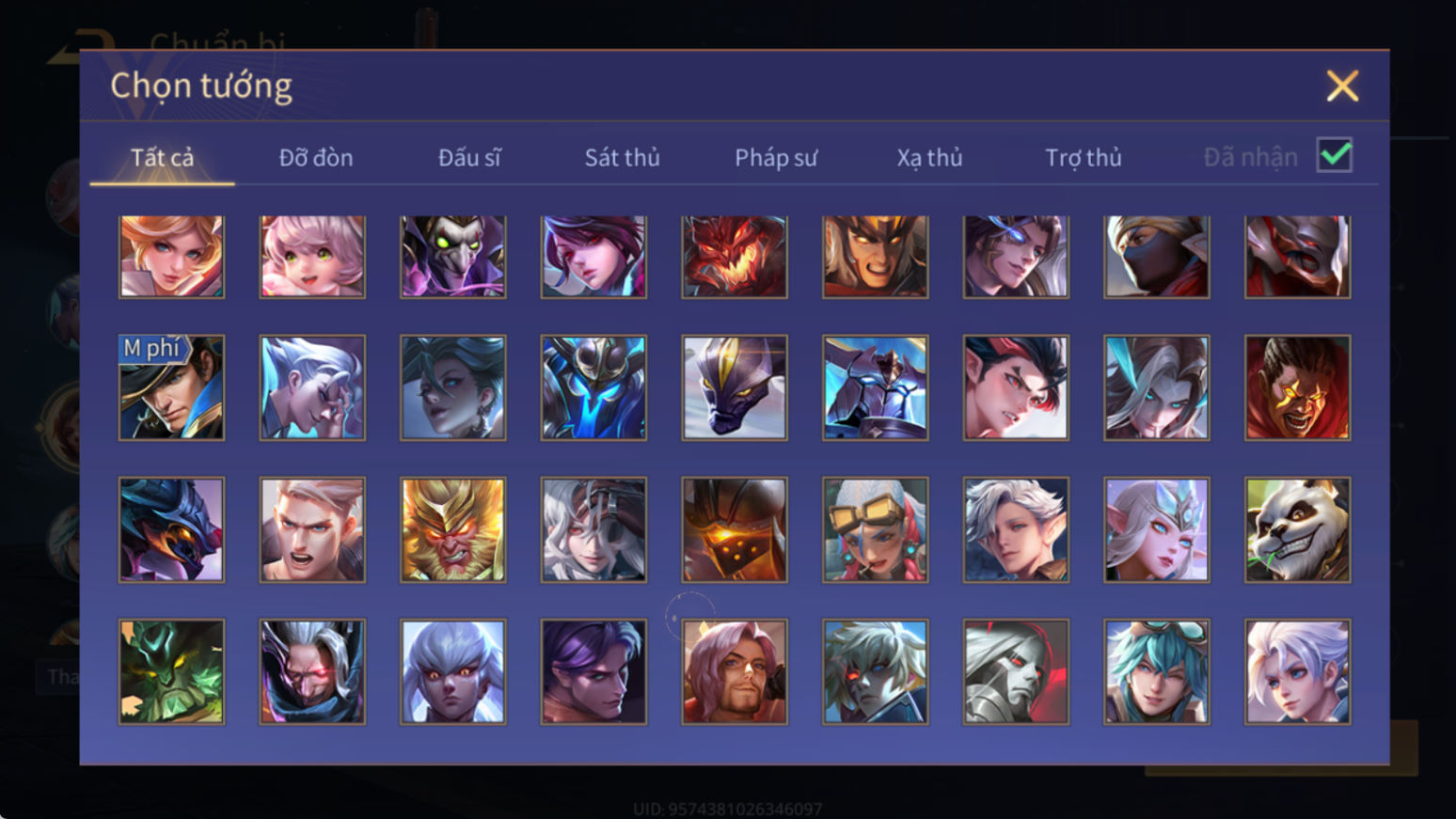1456x819 pixels.
Task: Select the goggles-wearing girl hero
Action: 875,529
